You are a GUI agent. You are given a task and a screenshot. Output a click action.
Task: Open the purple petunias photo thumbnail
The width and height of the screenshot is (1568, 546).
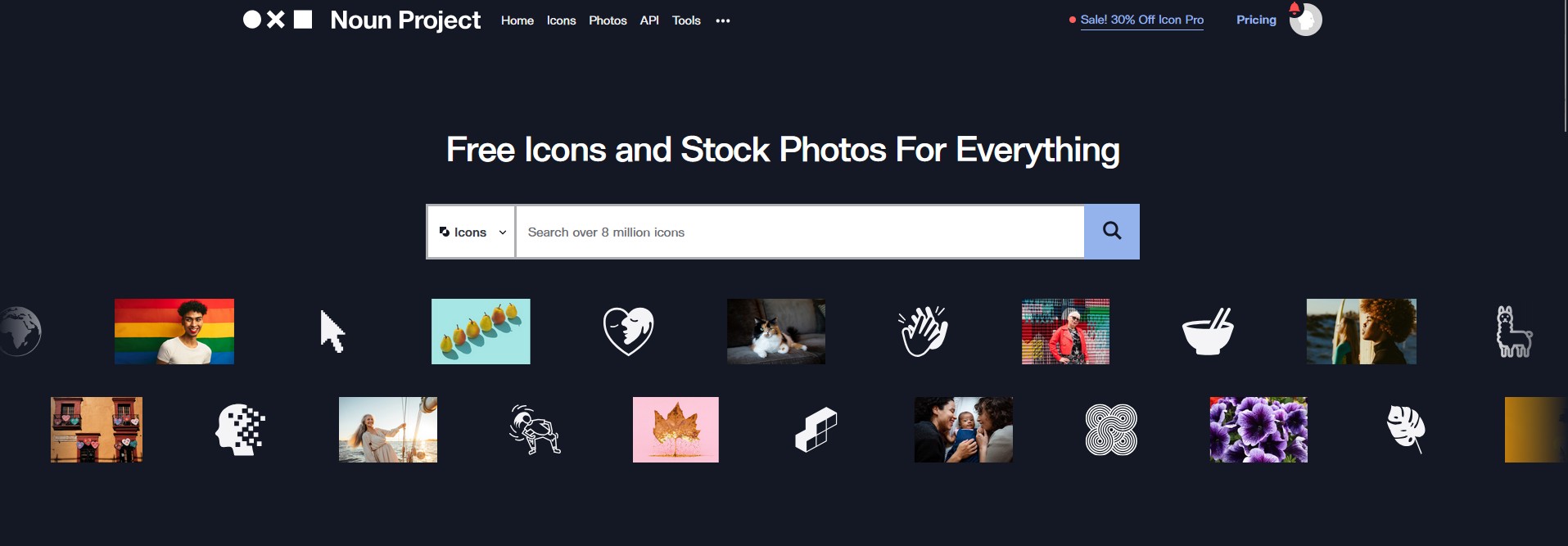(1258, 430)
